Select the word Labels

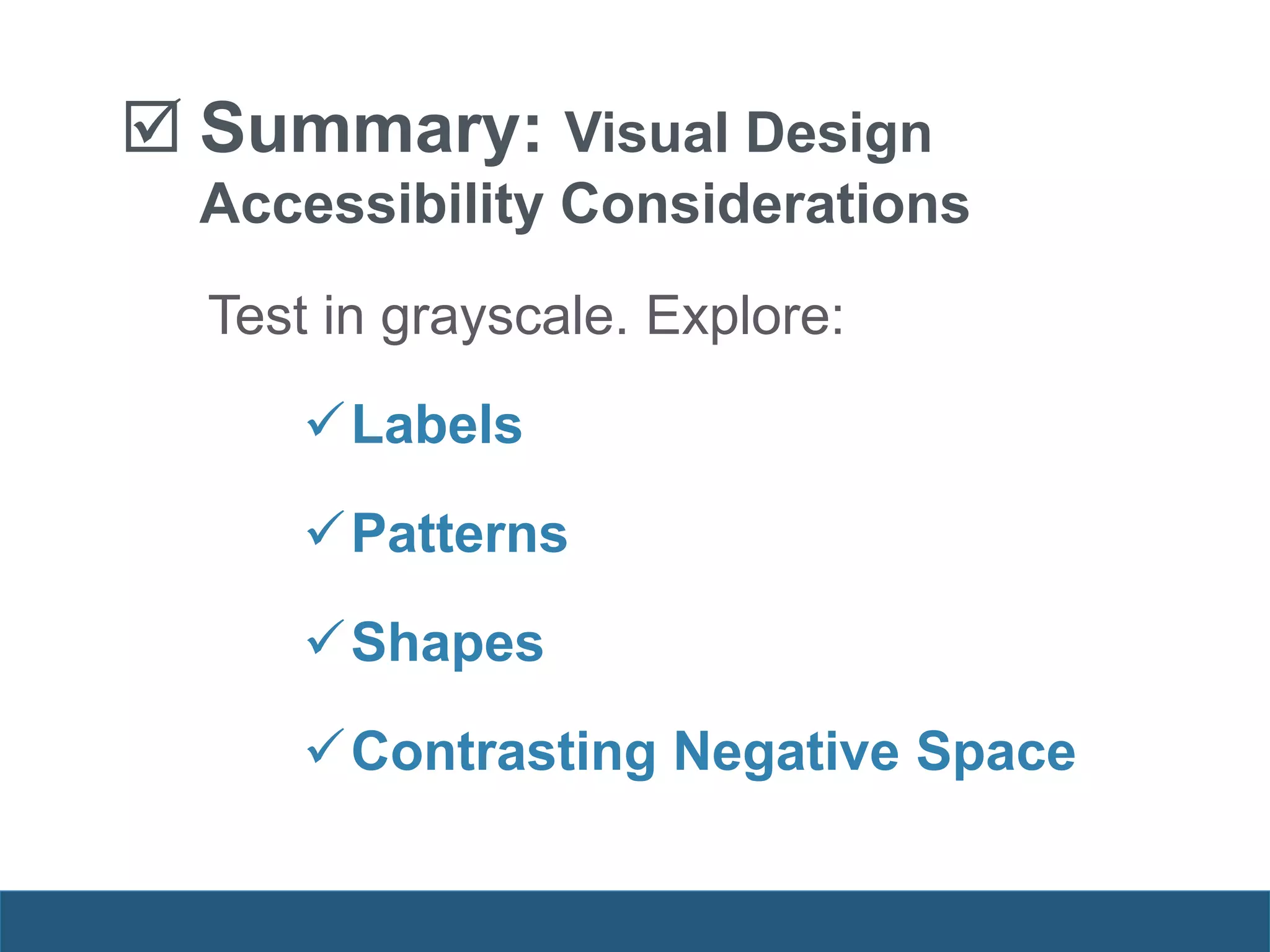(x=437, y=425)
